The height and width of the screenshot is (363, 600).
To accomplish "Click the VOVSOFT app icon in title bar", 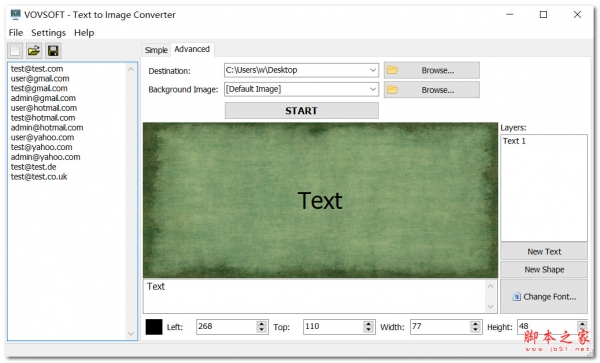I will [x=15, y=15].
